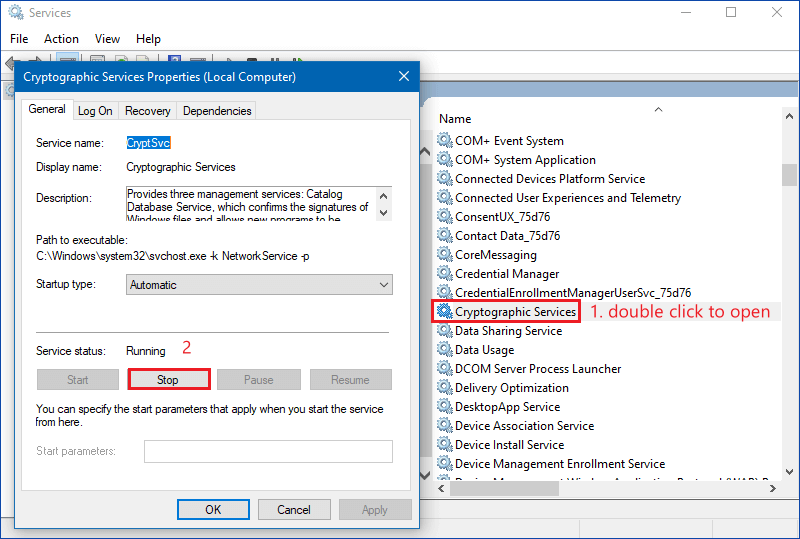Click gear icon of COM+ System Application

tap(445, 159)
